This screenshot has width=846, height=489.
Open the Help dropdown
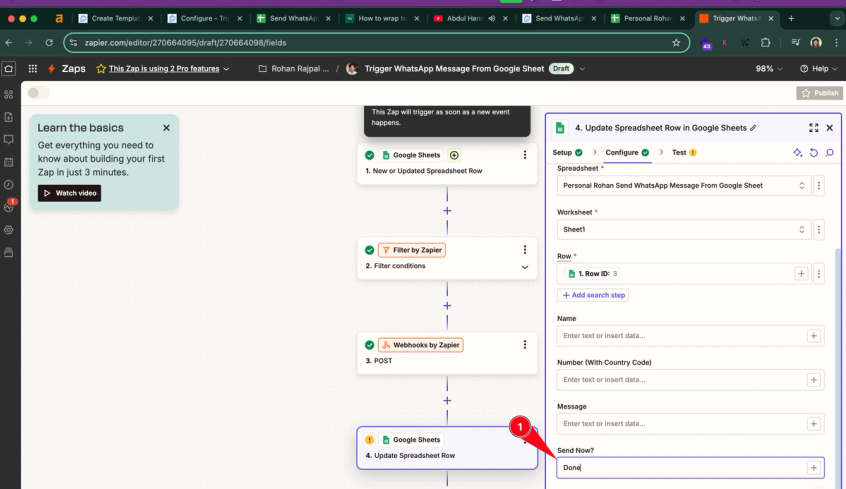[818, 69]
